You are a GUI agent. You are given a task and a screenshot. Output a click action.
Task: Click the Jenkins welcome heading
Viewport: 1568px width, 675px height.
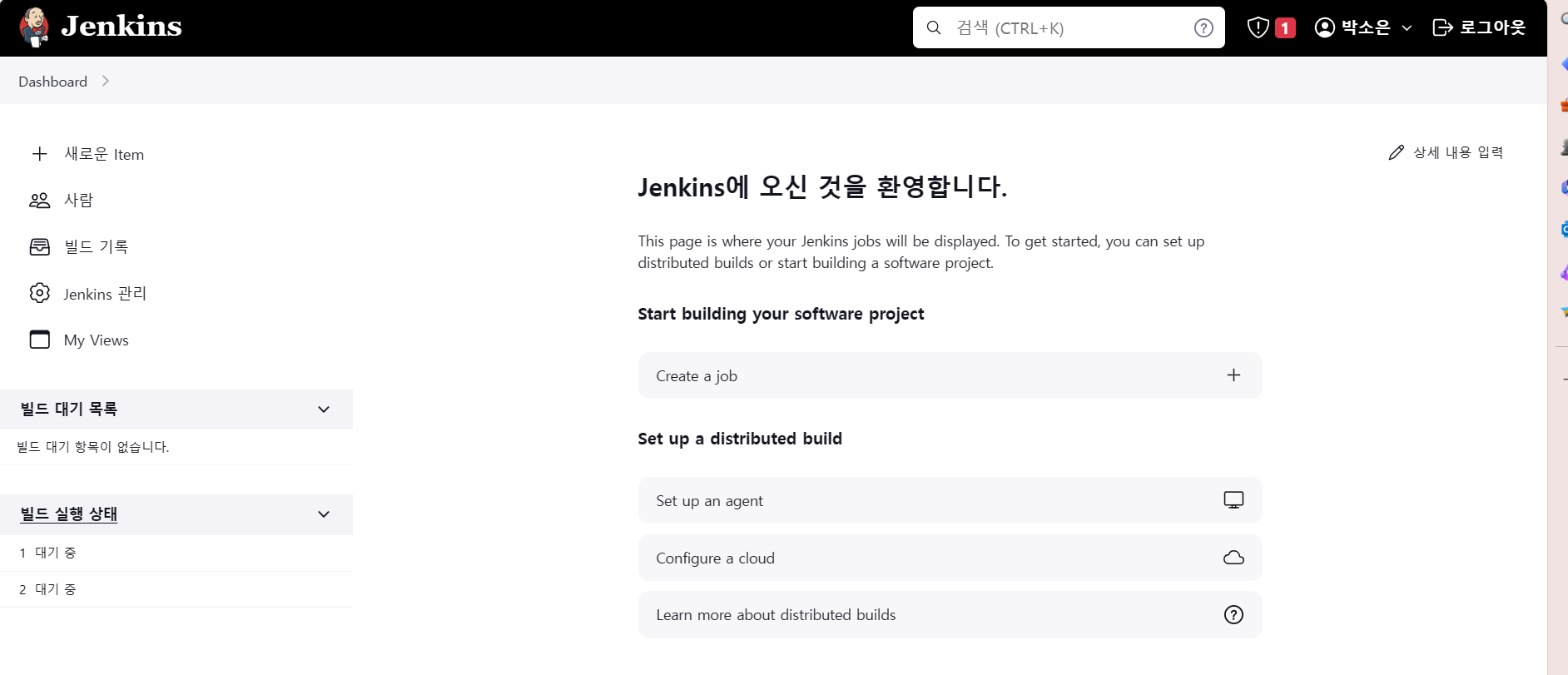point(822,186)
